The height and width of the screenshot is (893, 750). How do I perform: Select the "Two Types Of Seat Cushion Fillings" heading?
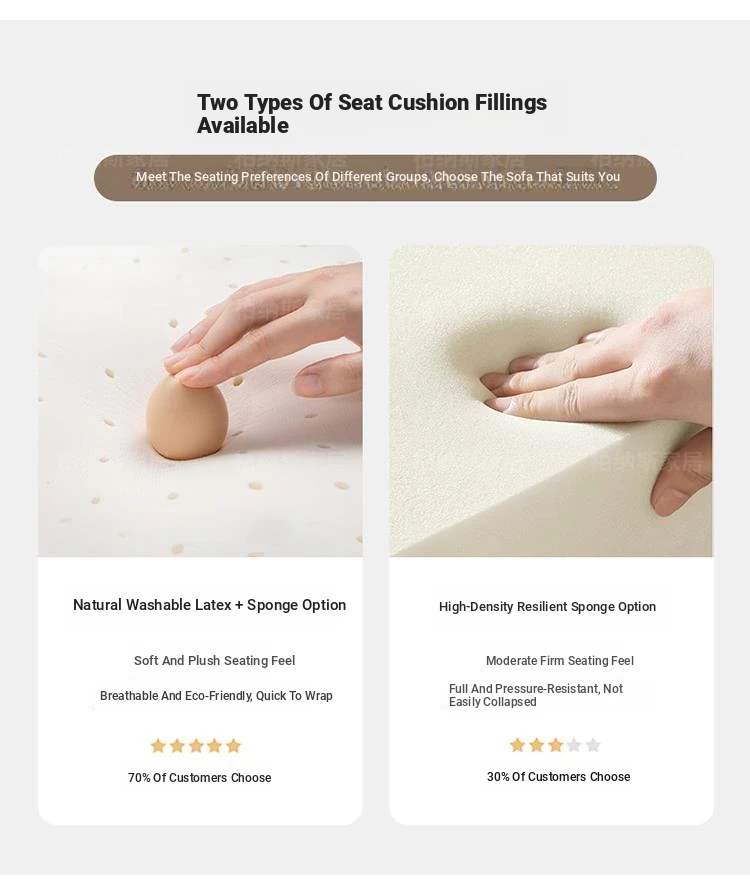(372, 114)
